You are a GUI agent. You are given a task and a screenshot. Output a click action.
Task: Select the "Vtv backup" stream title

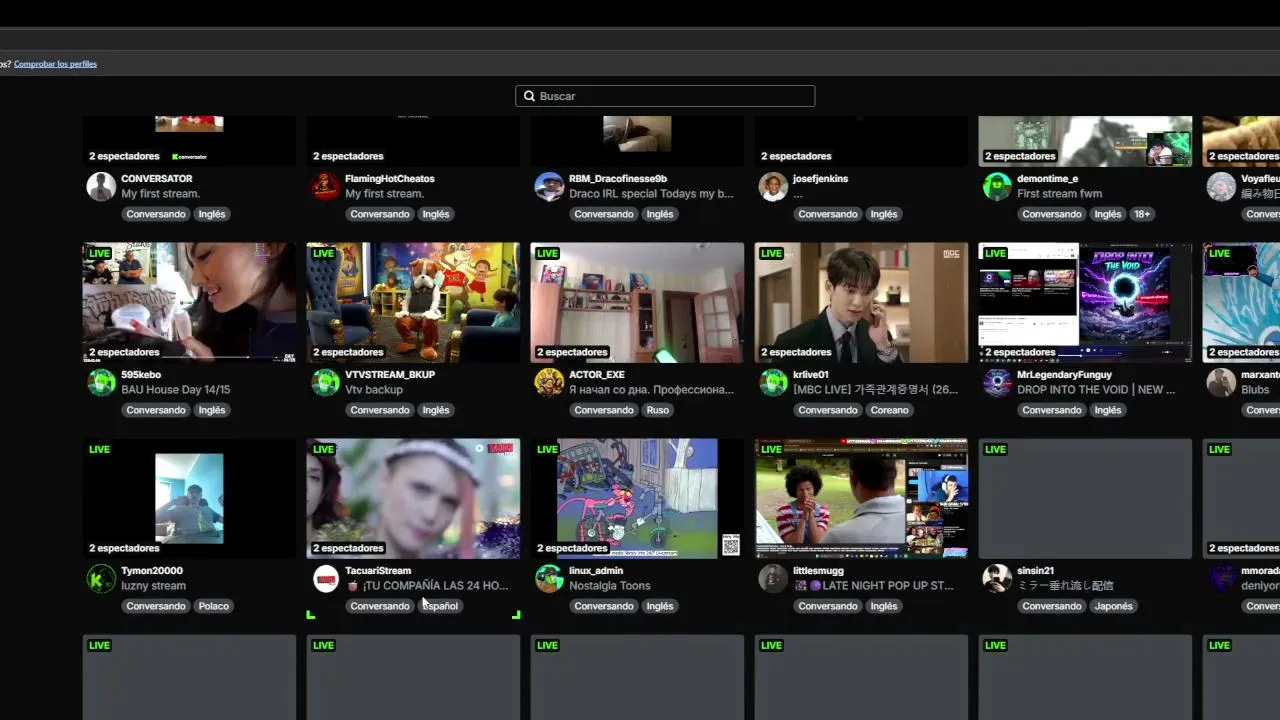point(374,390)
